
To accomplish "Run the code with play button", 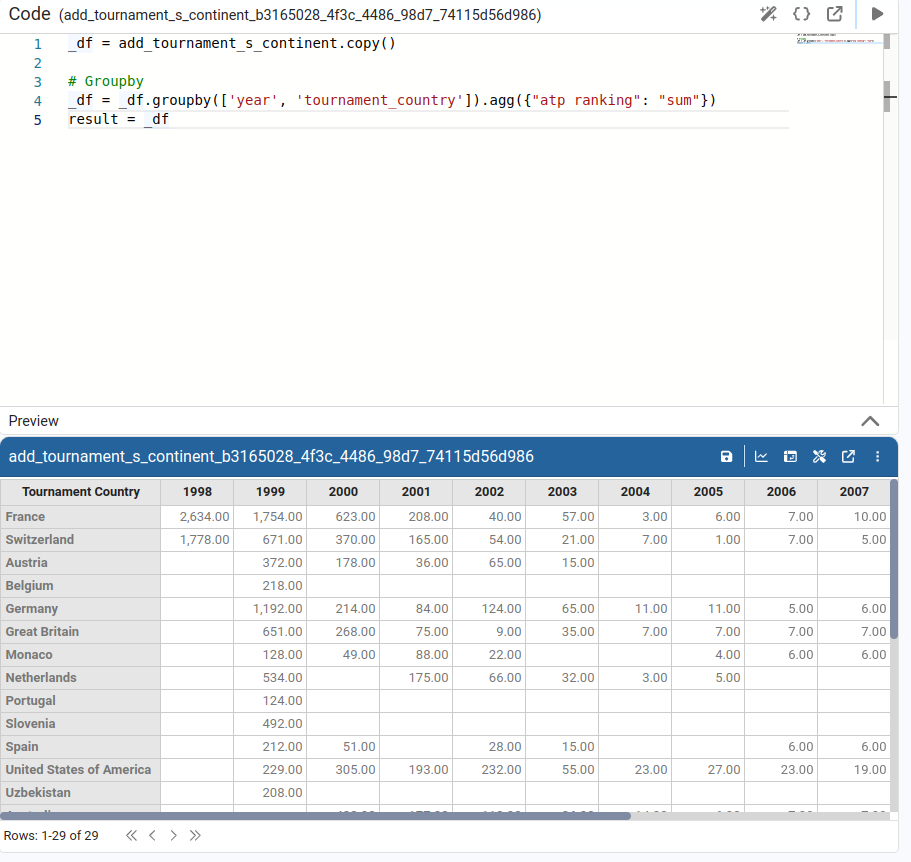I will tap(877, 14).
